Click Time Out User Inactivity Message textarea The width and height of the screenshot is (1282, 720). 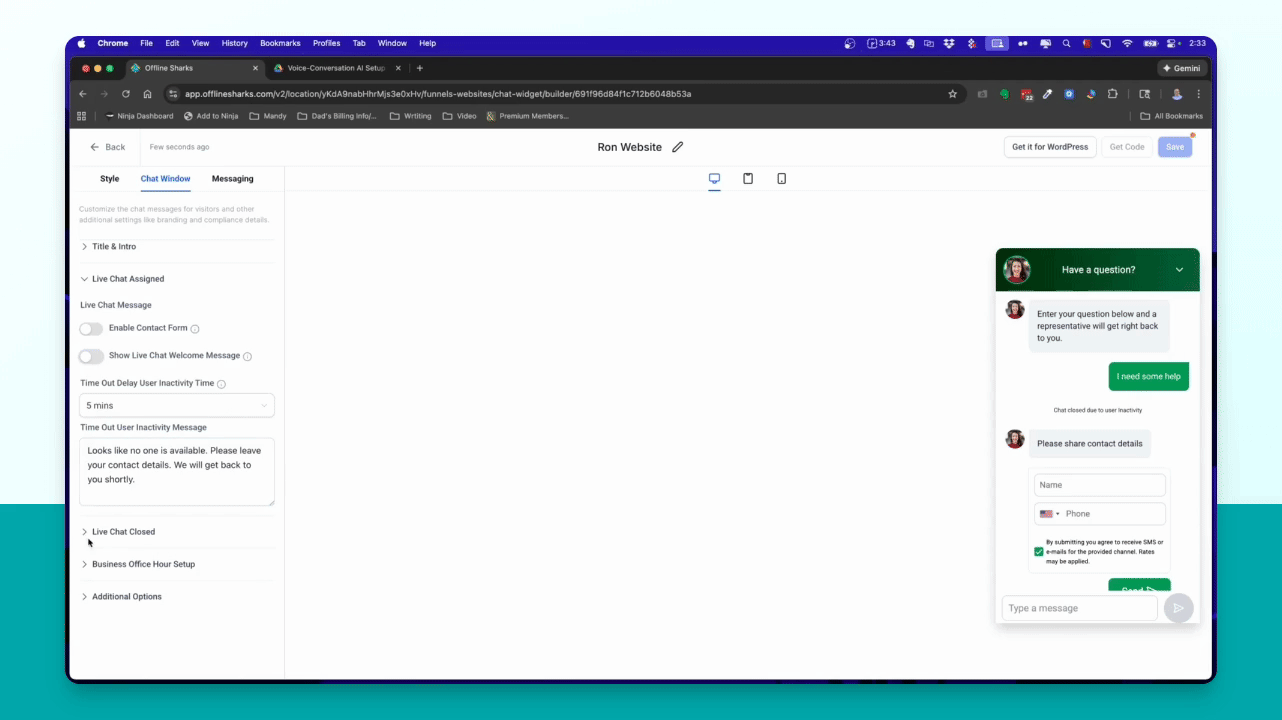(x=177, y=472)
